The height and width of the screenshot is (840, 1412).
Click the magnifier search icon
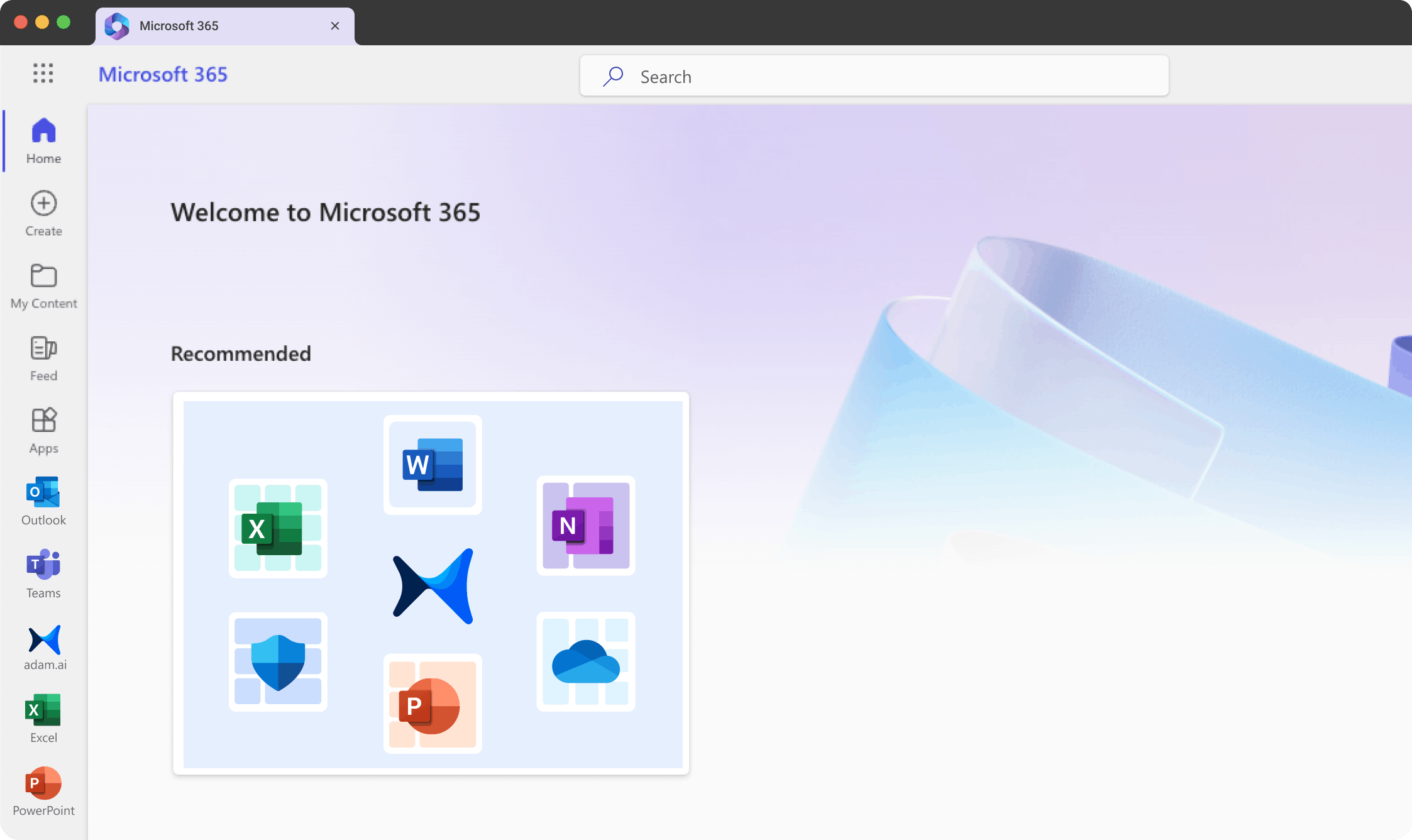tap(613, 76)
